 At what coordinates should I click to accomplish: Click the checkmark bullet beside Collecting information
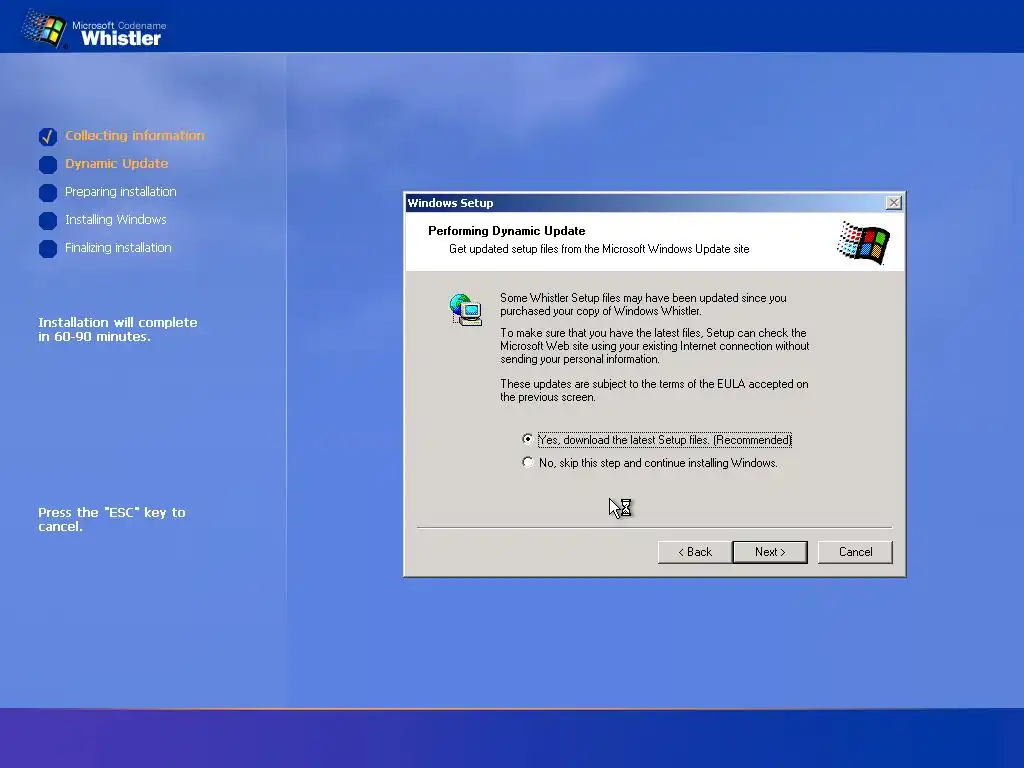pos(48,136)
